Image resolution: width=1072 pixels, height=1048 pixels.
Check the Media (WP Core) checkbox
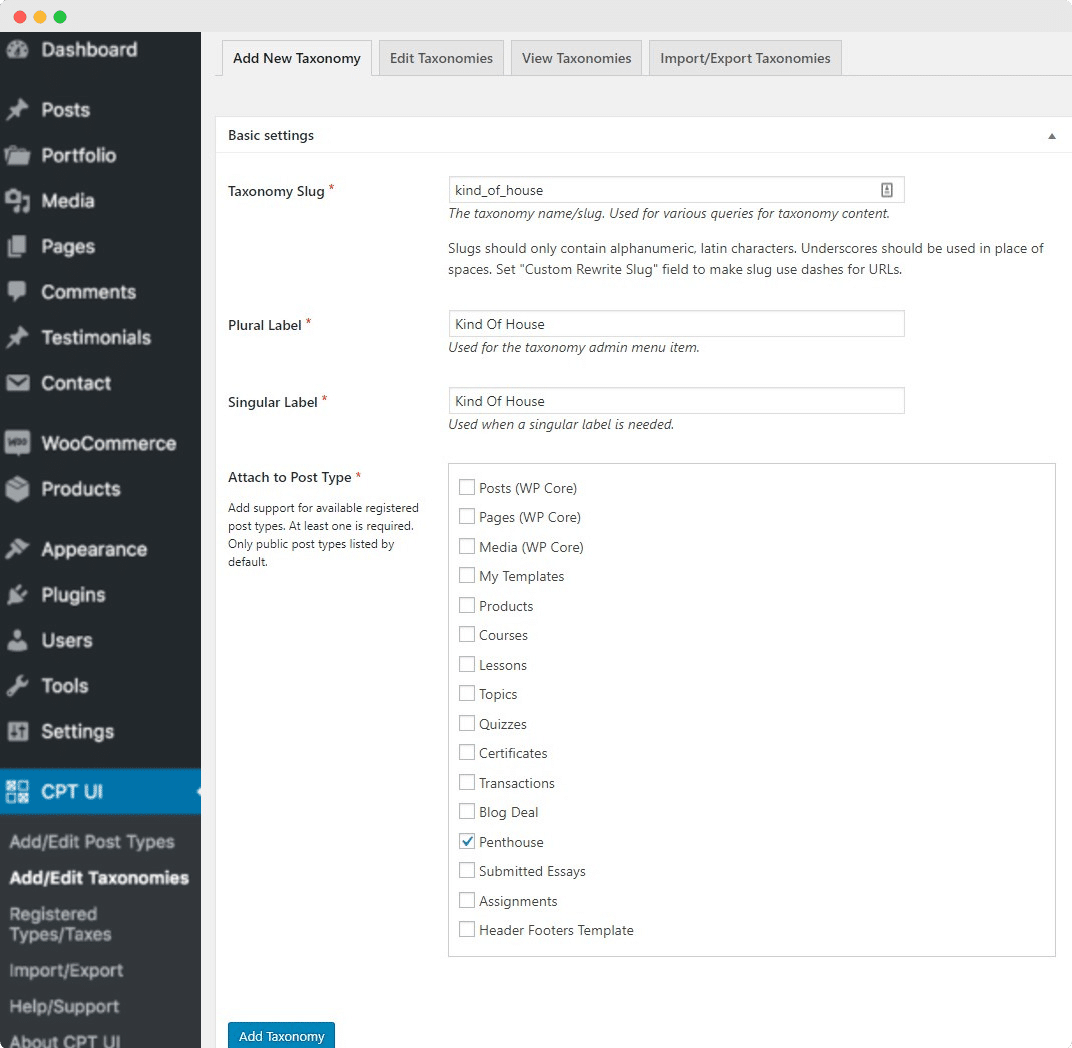[467, 546]
